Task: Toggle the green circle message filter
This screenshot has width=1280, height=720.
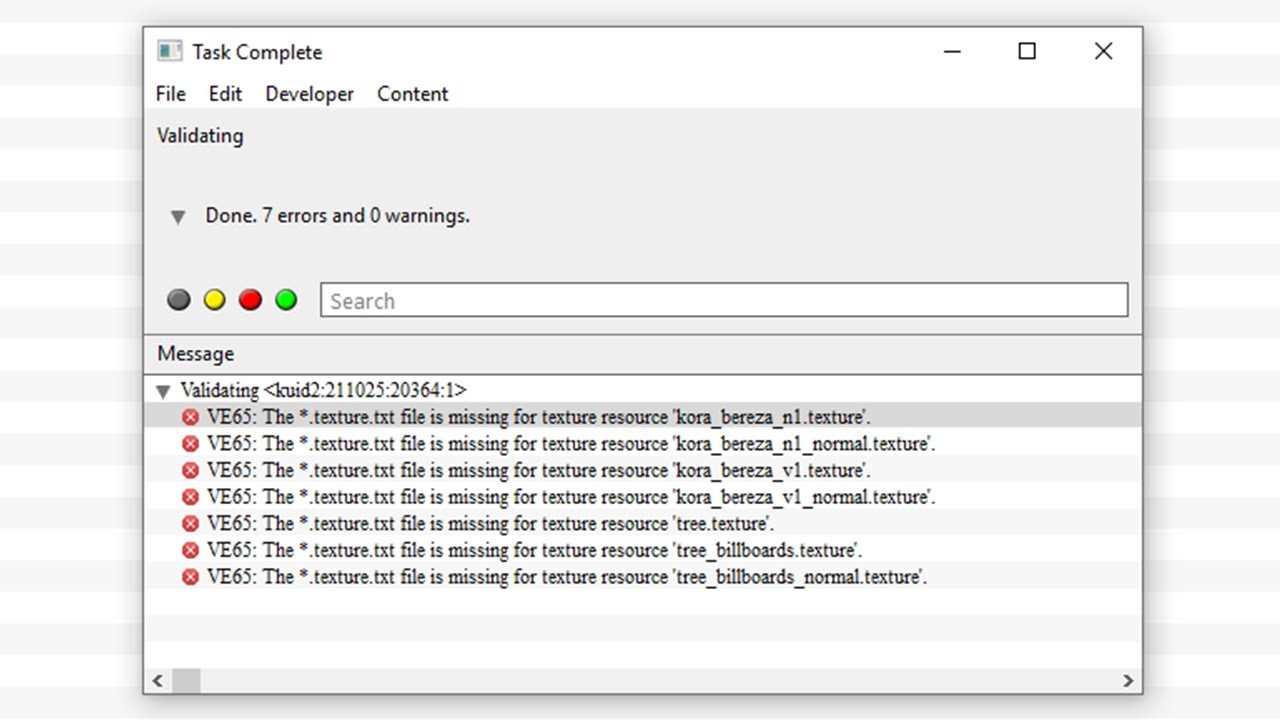Action: (286, 300)
